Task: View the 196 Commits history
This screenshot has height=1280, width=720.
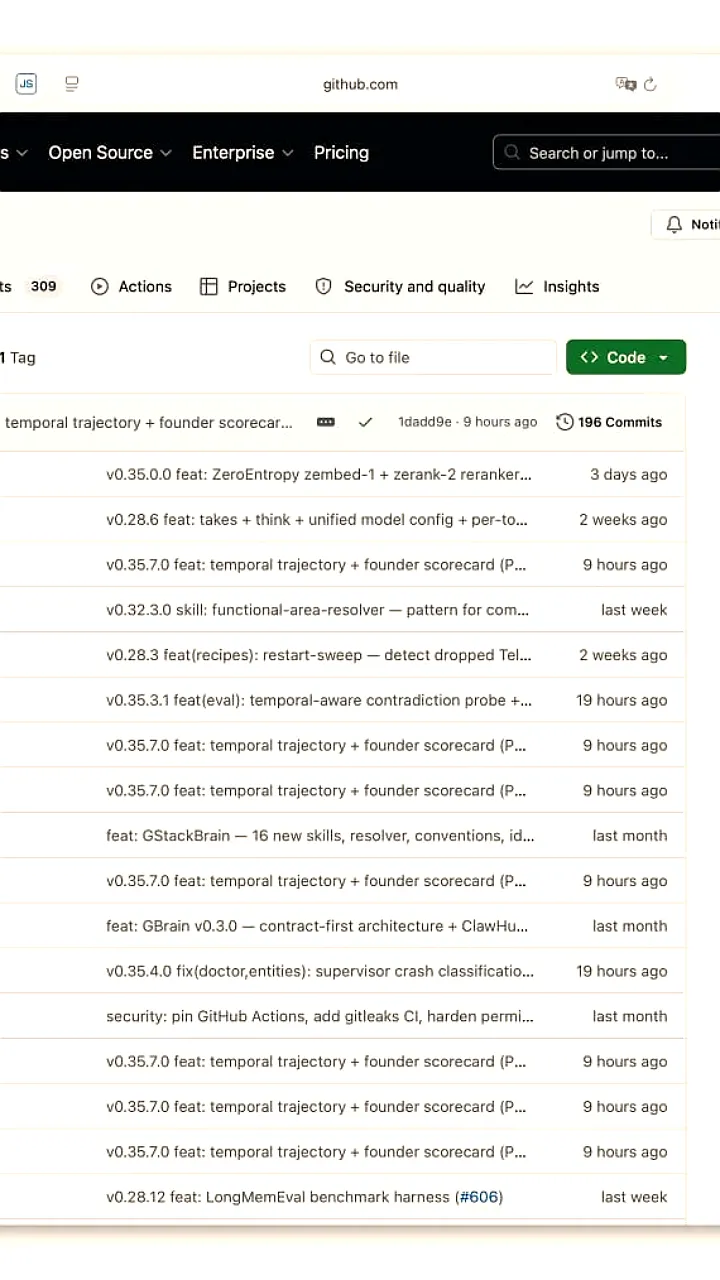Action: coord(609,422)
